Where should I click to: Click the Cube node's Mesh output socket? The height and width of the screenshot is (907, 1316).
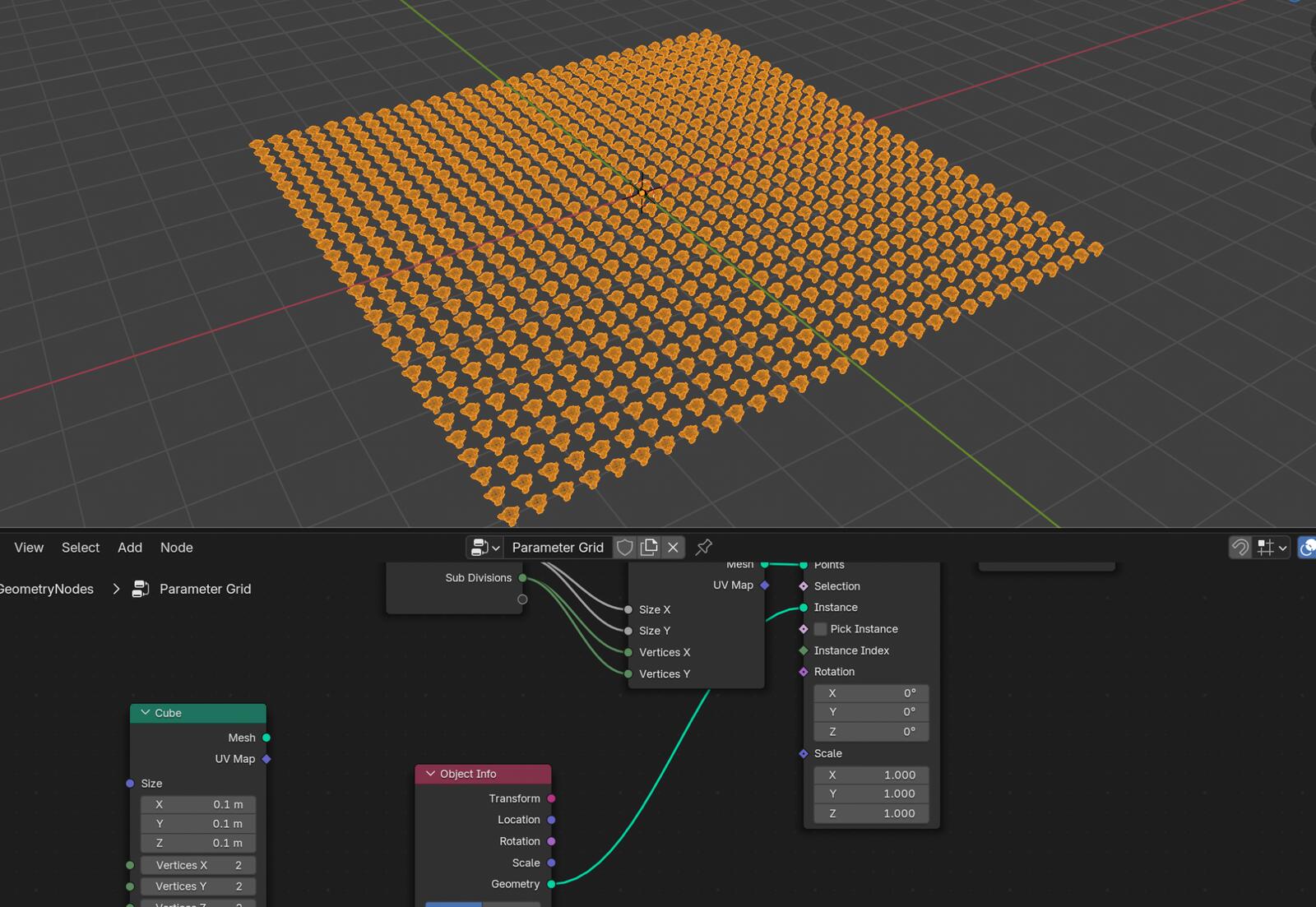tap(266, 738)
